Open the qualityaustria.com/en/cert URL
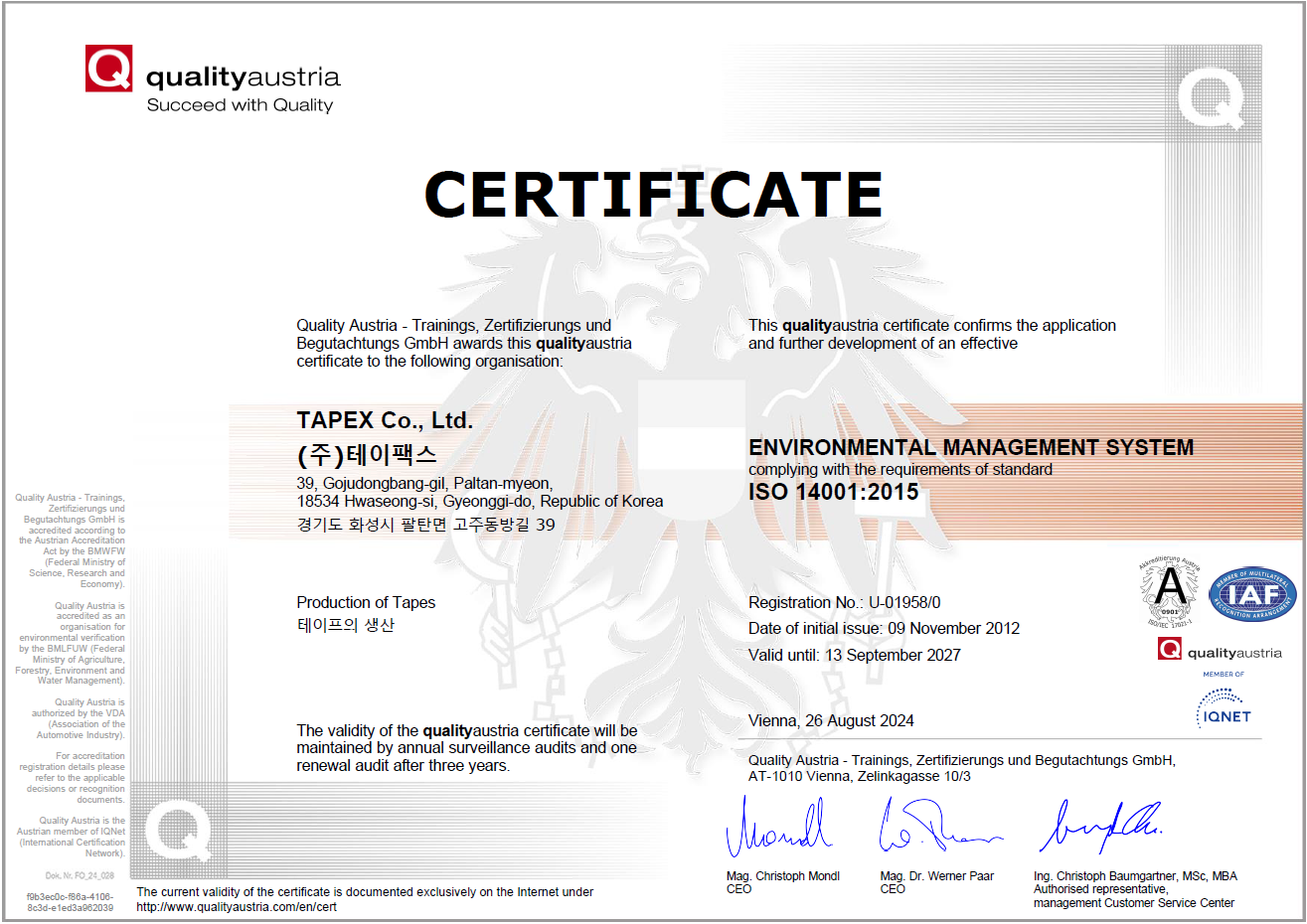 [x=237, y=906]
